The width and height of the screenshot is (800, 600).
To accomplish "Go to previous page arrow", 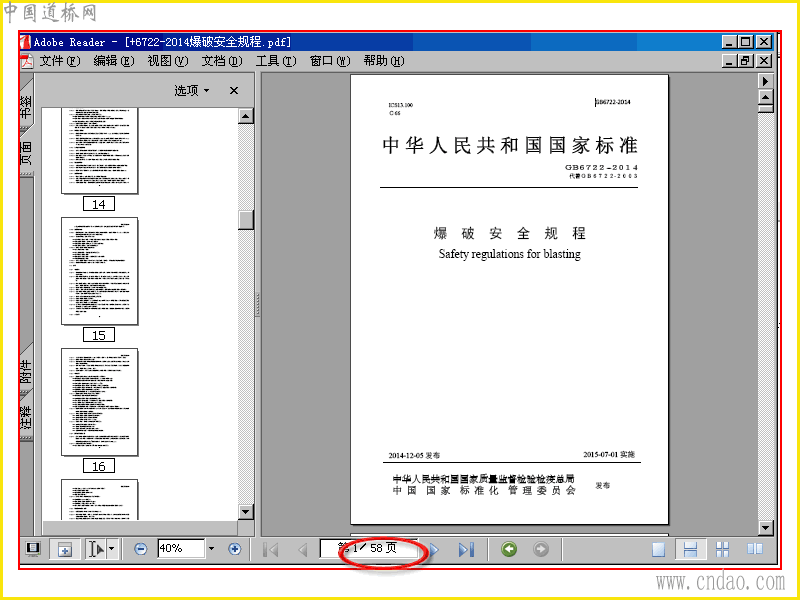I will 303,549.
